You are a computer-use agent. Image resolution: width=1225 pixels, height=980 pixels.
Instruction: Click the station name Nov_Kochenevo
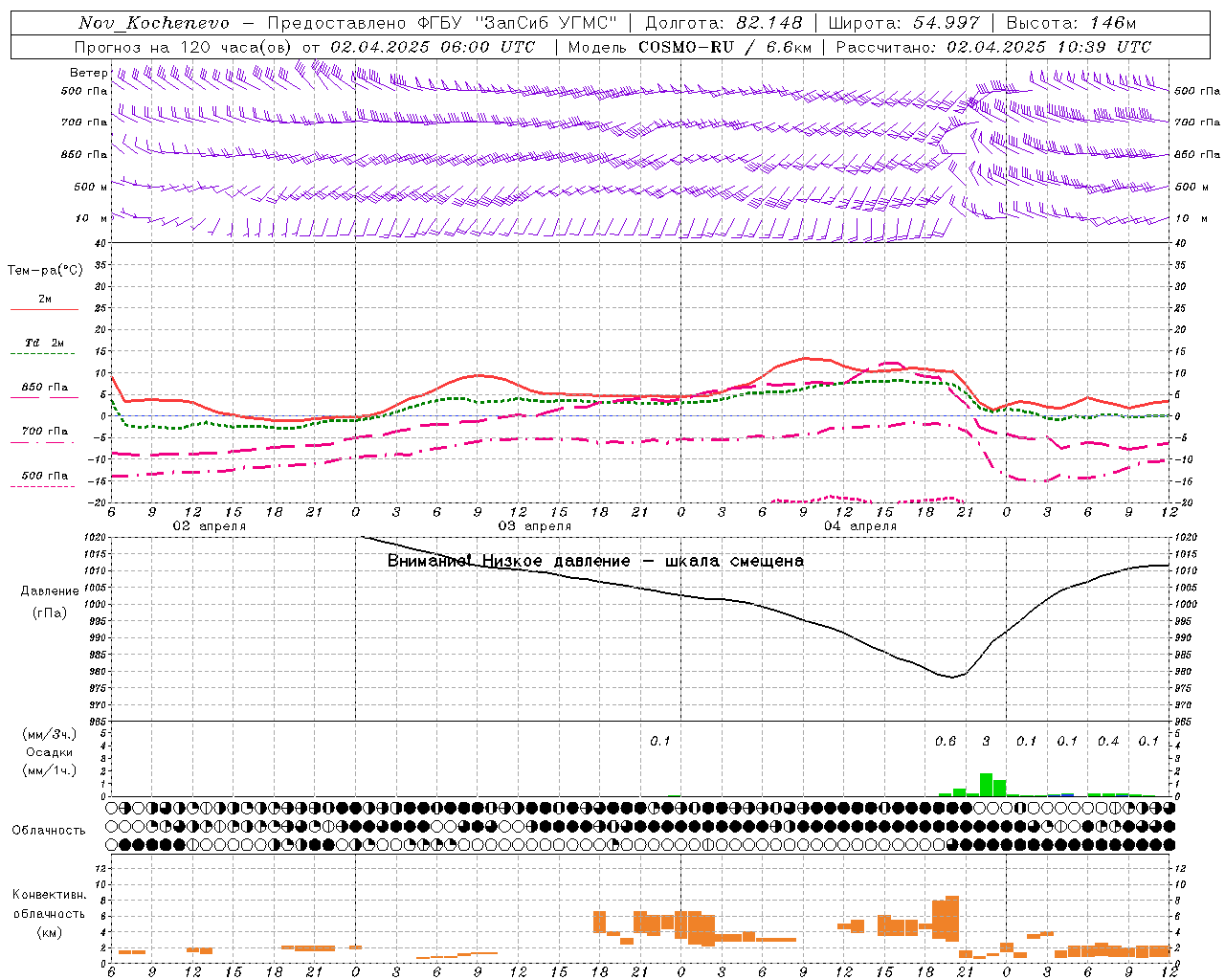point(154,23)
